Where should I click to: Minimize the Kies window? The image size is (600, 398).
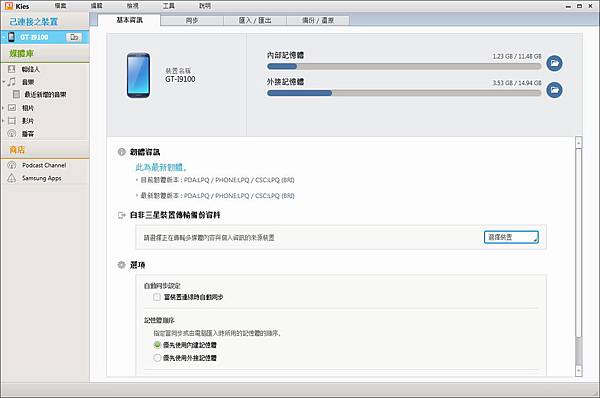(x=568, y=6)
